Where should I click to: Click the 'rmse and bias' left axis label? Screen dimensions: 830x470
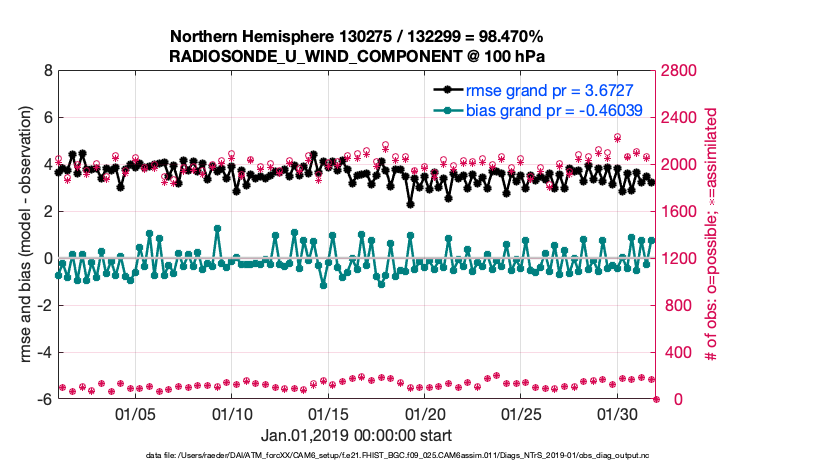[x=22, y=235]
